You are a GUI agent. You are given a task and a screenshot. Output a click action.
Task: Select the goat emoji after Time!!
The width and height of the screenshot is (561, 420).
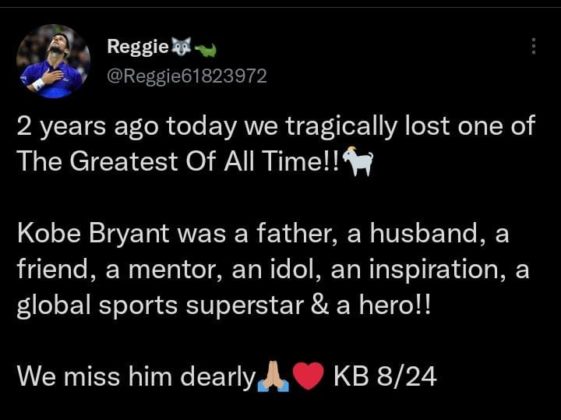tap(358, 161)
